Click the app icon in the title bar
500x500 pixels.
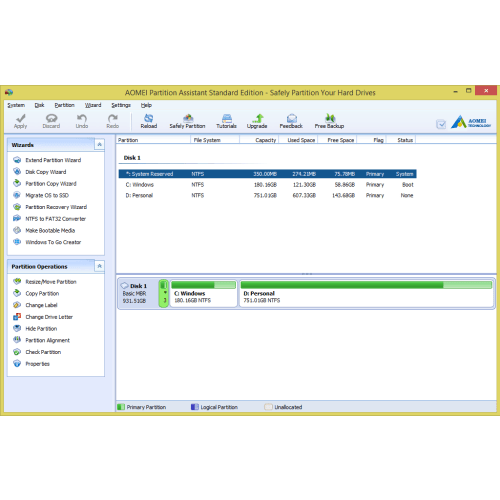(x=9, y=92)
